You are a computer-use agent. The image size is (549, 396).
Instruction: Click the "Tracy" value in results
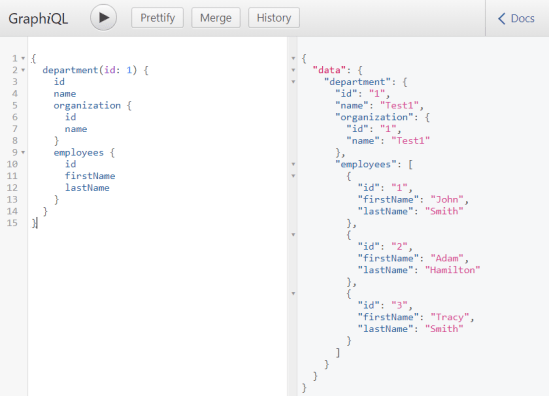450,317
